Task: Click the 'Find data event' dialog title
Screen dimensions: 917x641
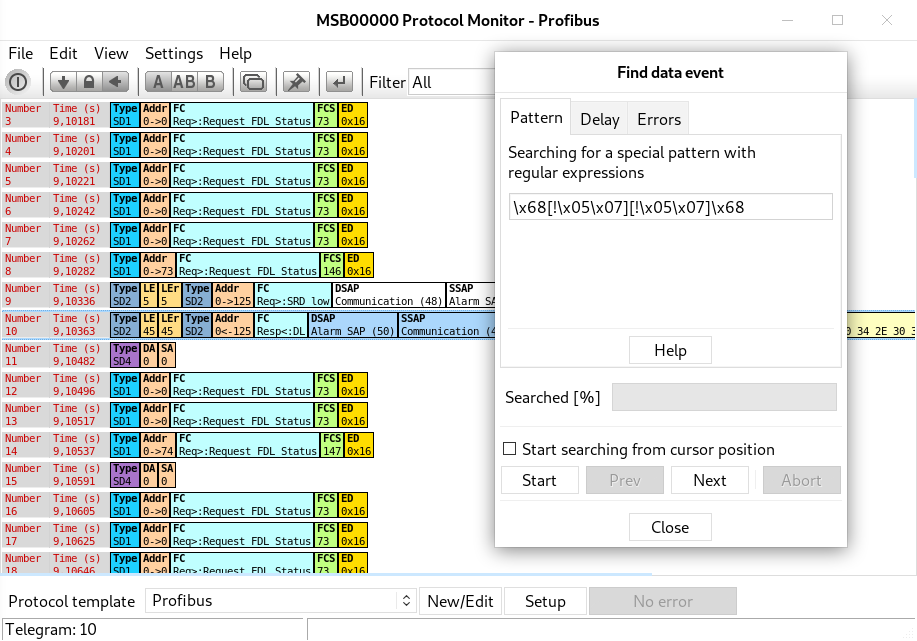Action: click(x=670, y=73)
